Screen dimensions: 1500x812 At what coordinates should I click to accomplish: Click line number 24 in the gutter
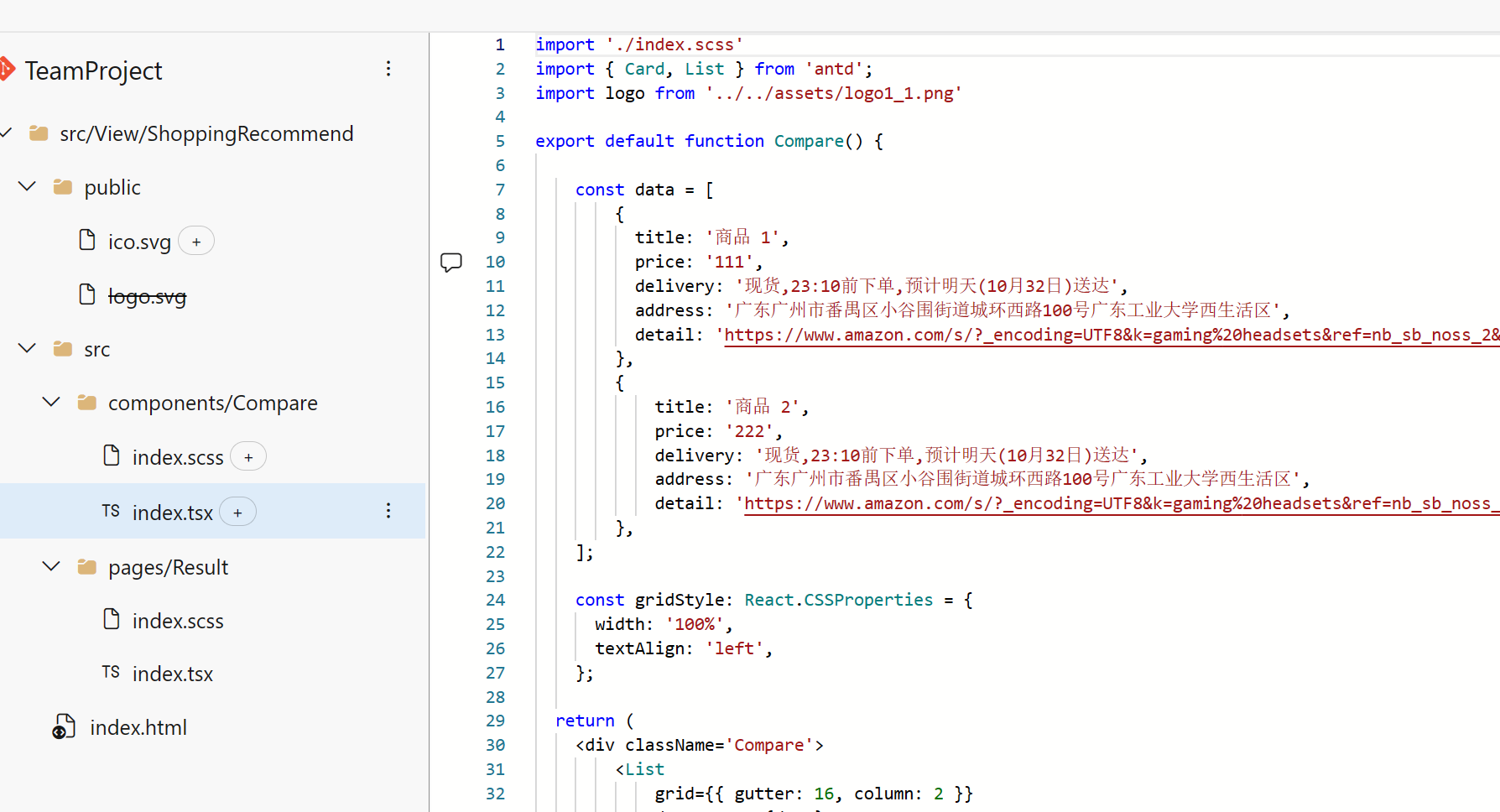[496, 600]
